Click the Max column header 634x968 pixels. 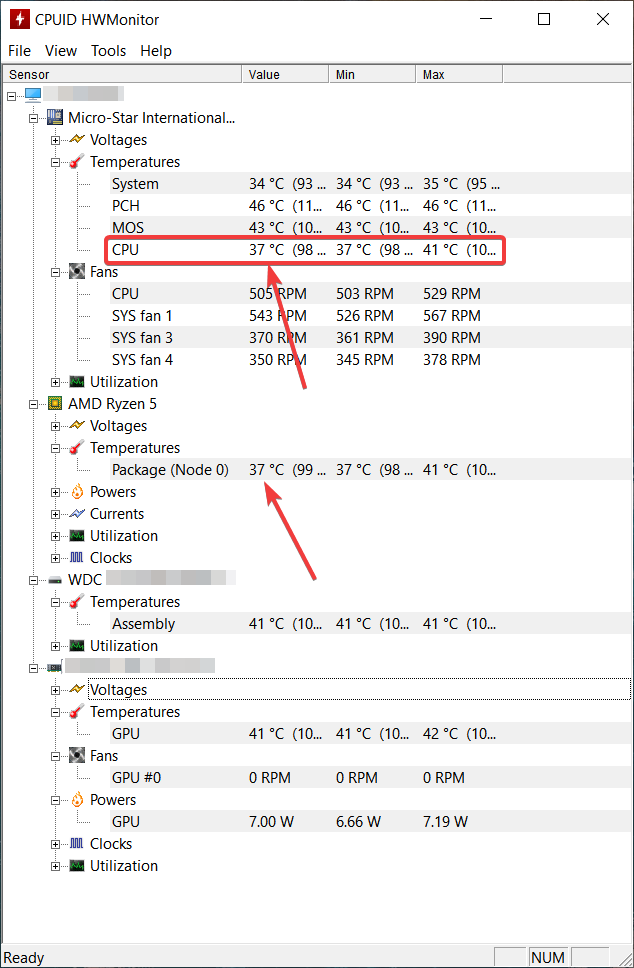click(x=459, y=74)
